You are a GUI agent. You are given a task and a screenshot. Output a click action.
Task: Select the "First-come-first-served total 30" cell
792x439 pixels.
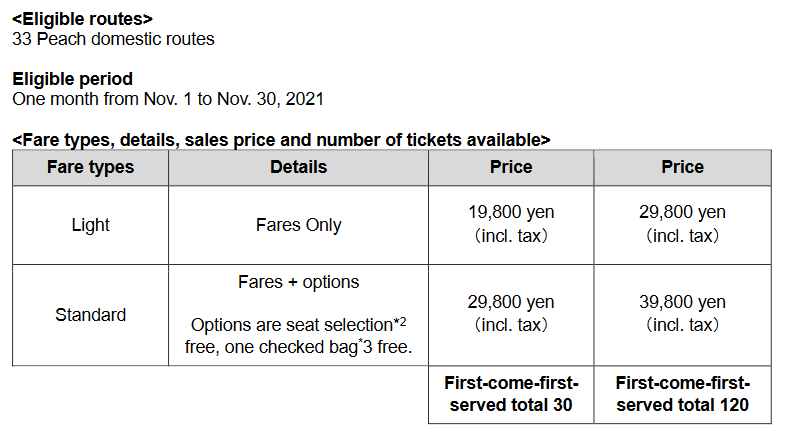point(510,394)
